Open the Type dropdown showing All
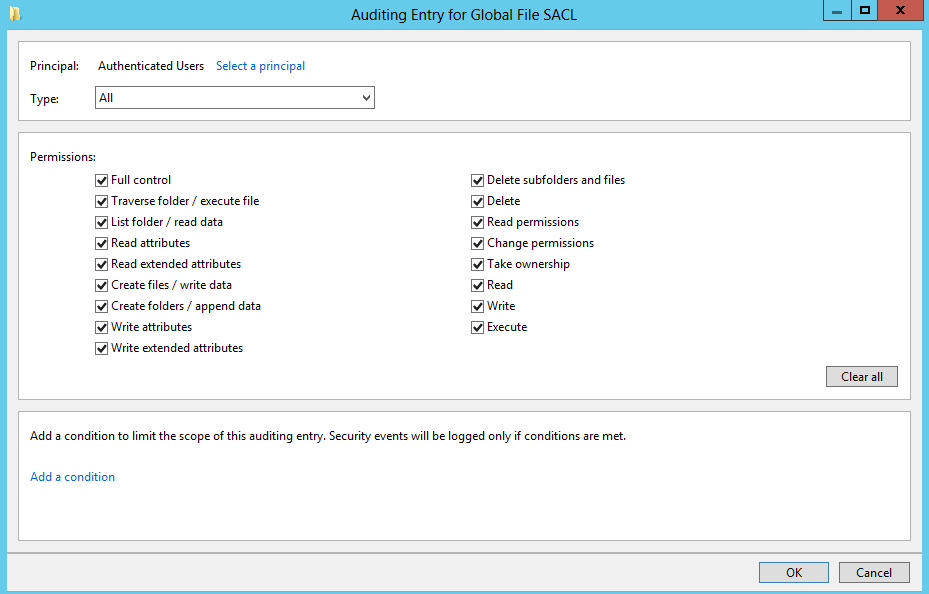This screenshot has height=594, width=929. coord(235,98)
